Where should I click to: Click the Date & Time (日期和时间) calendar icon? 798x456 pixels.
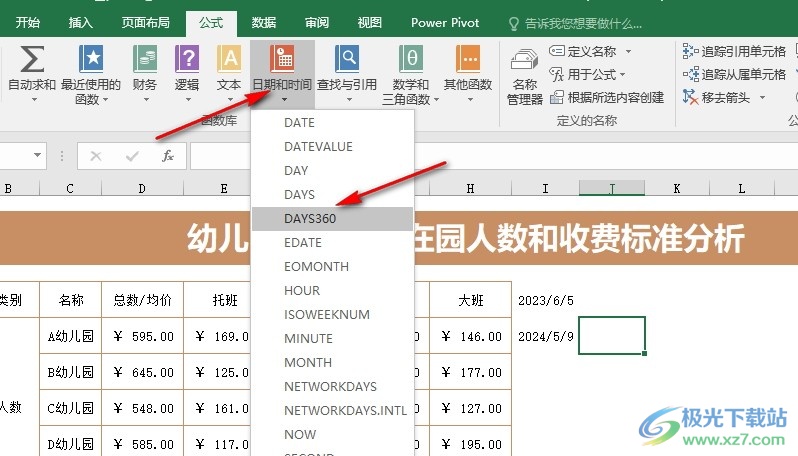click(x=282, y=59)
